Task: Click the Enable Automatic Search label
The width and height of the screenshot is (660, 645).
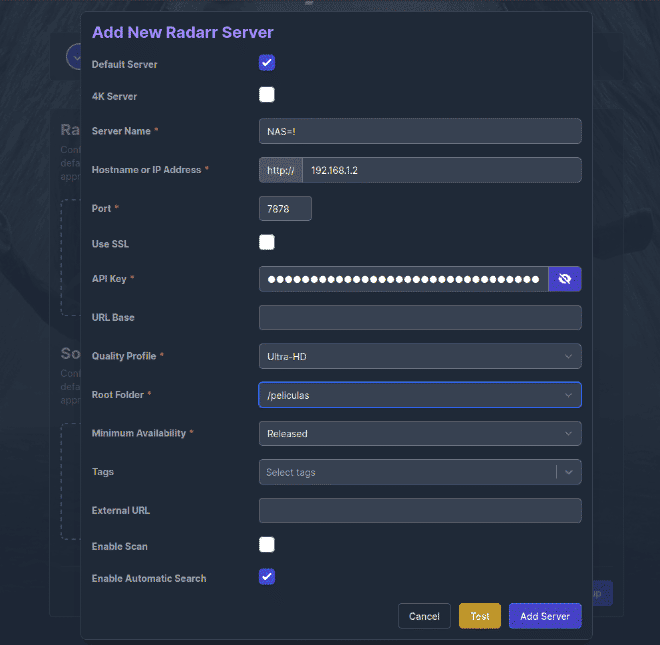Action: [149, 578]
